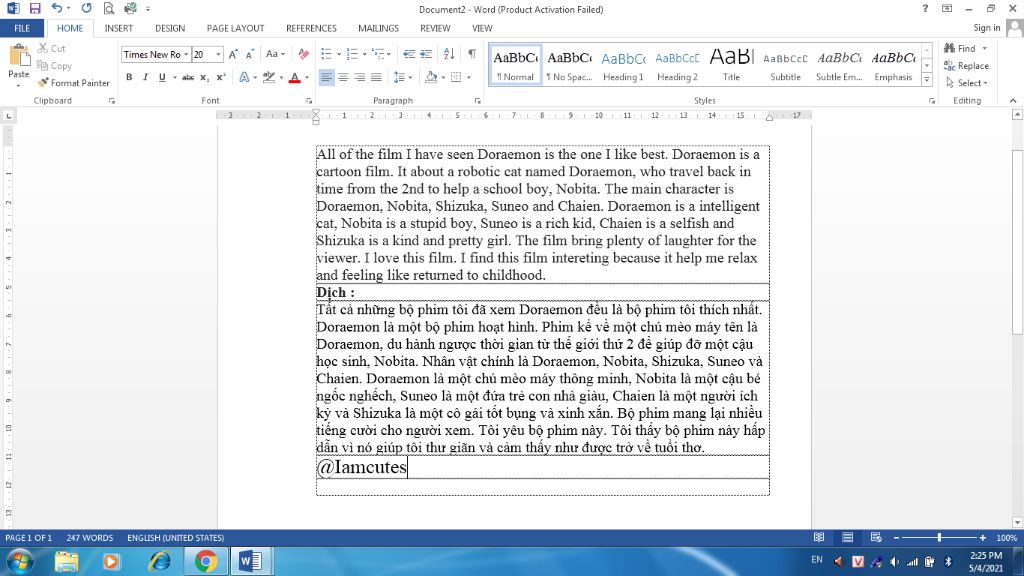The width and height of the screenshot is (1024, 576).
Task: Open Google Chrome from the taskbar
Action: point(206,561)
